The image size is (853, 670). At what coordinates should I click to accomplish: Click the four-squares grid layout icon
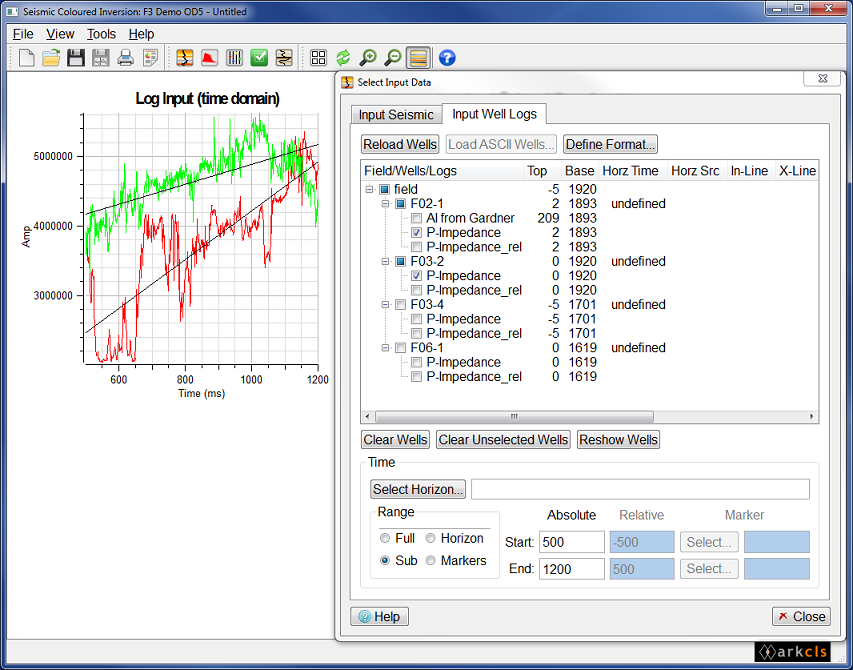318,58
